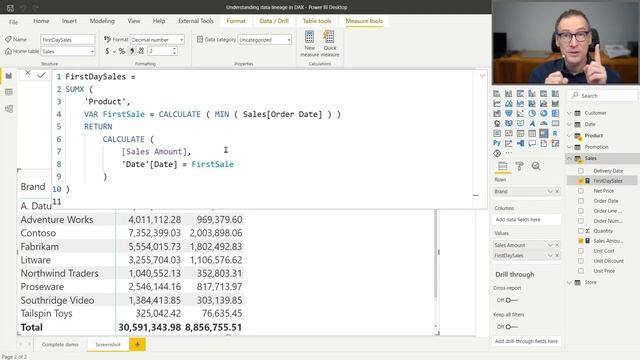This screenshot has width=640, height=360.
Task: Collapse the formula bar with chevron
Action: (482, 76)
